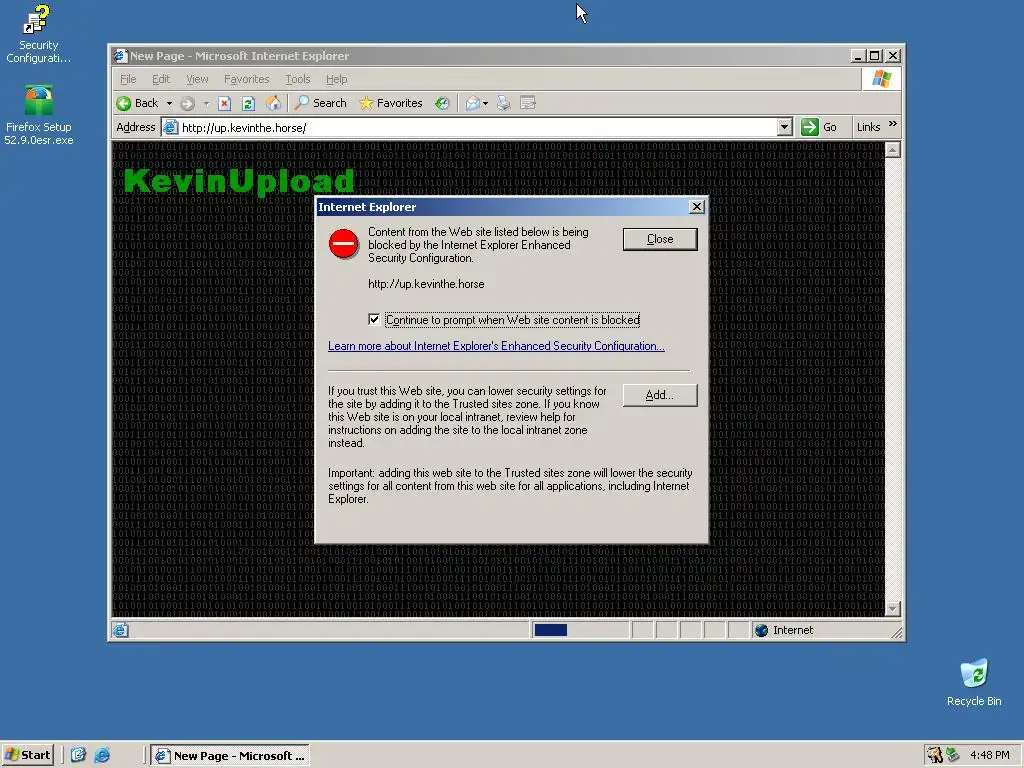Click the address bar URL field
The width and height of the screenshot is (1024, 768).
click(x=479, y=127)
